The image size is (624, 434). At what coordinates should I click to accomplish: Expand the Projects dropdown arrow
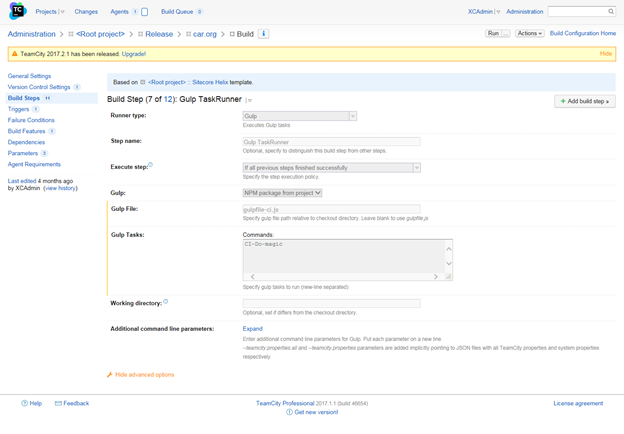coord(62,12)
